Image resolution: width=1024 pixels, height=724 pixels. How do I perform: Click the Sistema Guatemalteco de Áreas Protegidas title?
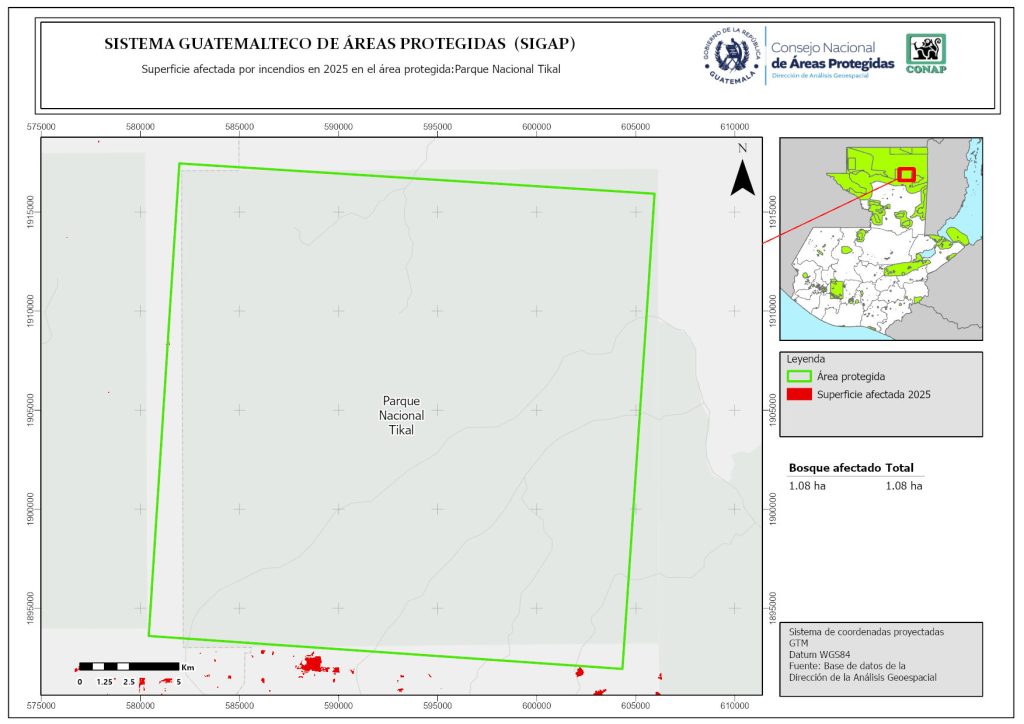click(x=340, y=45)
